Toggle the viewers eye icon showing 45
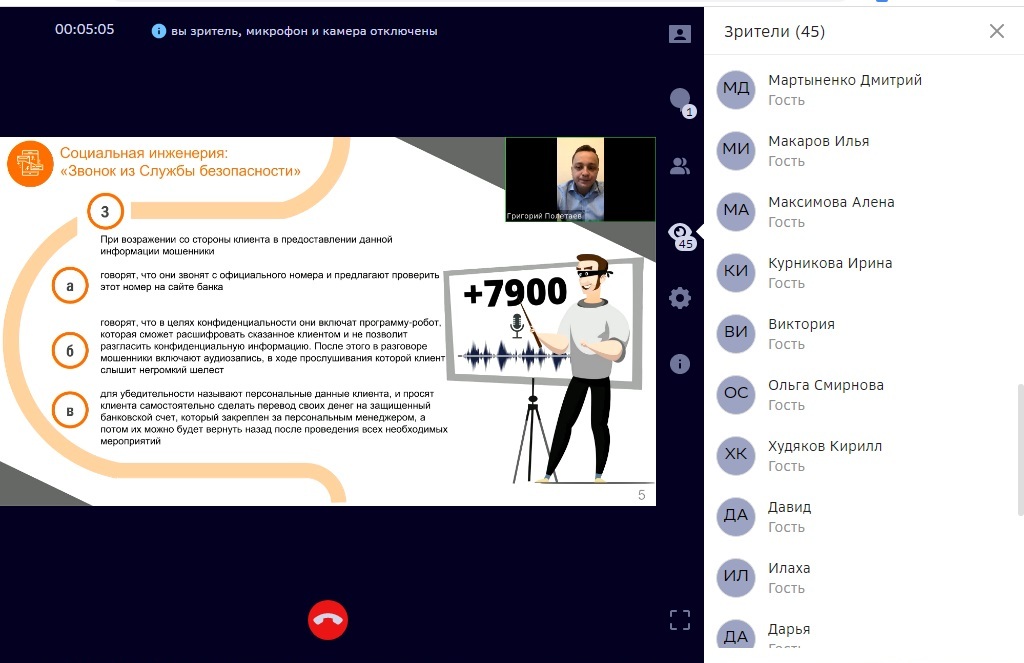The width and height of the screenshot is (1024, 663). point(680,233)
